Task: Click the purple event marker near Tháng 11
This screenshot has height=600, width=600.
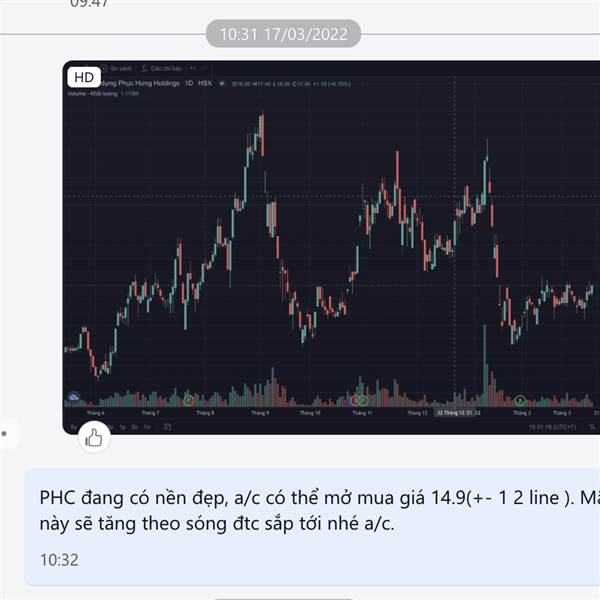Action: [x=355, y=401]
